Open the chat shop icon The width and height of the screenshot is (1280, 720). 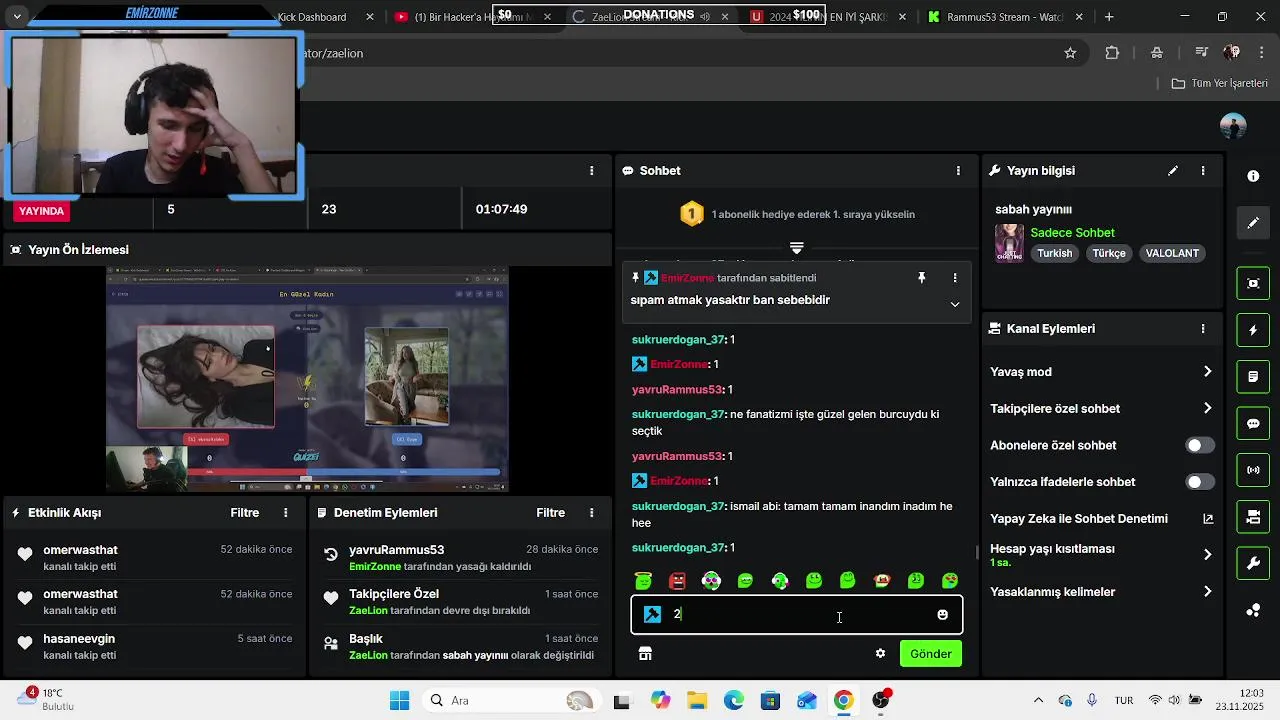click(x=645, y=654)
